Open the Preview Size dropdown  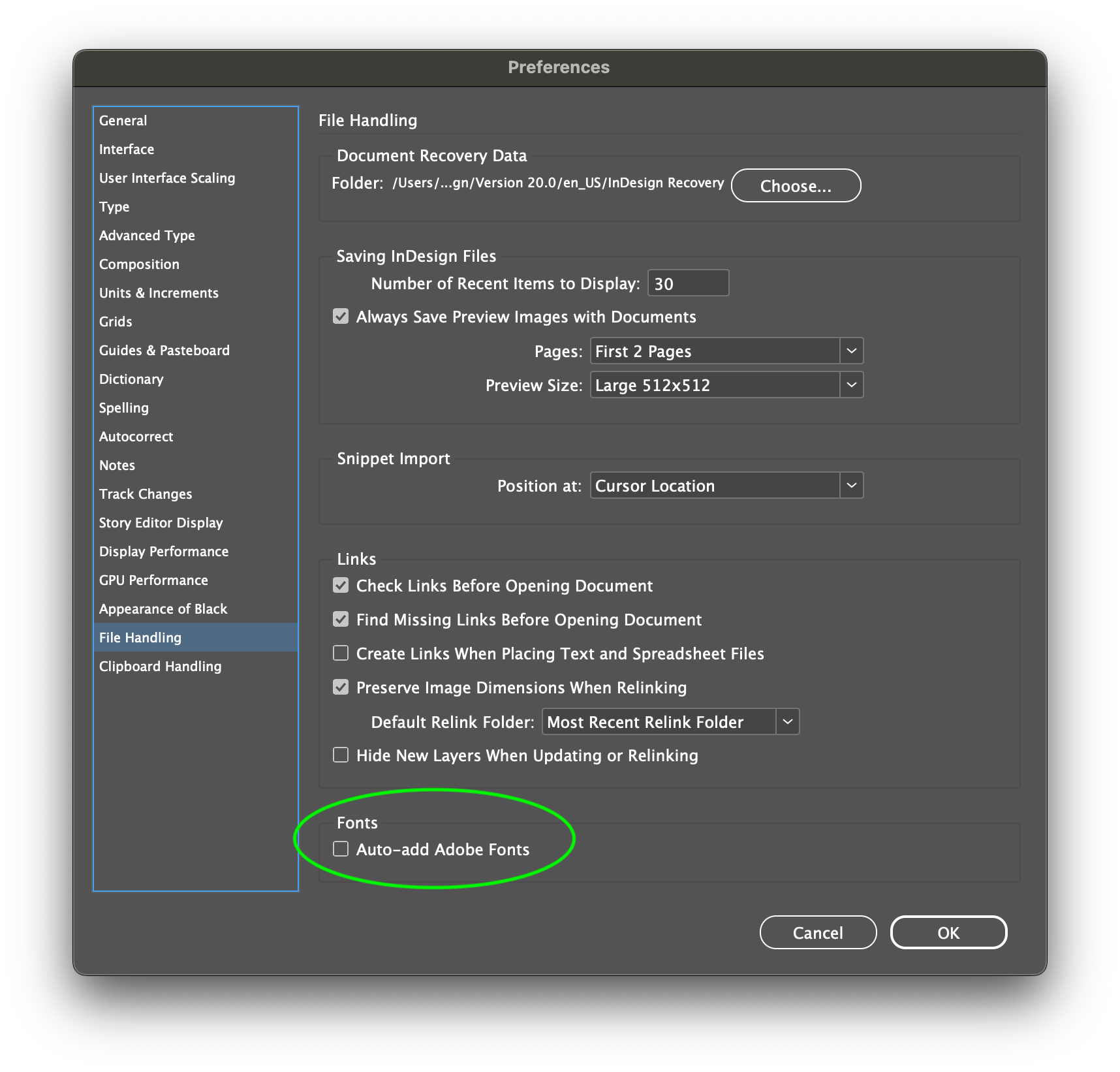[851, 385]
